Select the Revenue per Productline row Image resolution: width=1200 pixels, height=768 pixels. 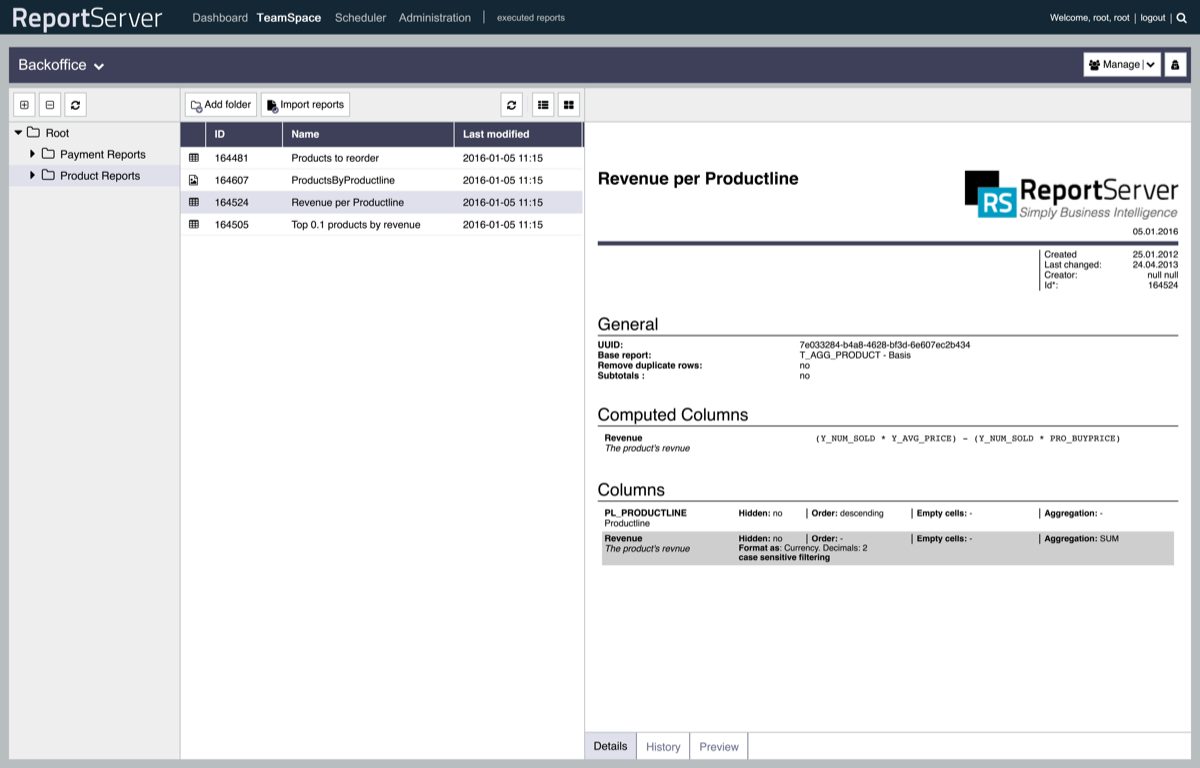point(382,202)
